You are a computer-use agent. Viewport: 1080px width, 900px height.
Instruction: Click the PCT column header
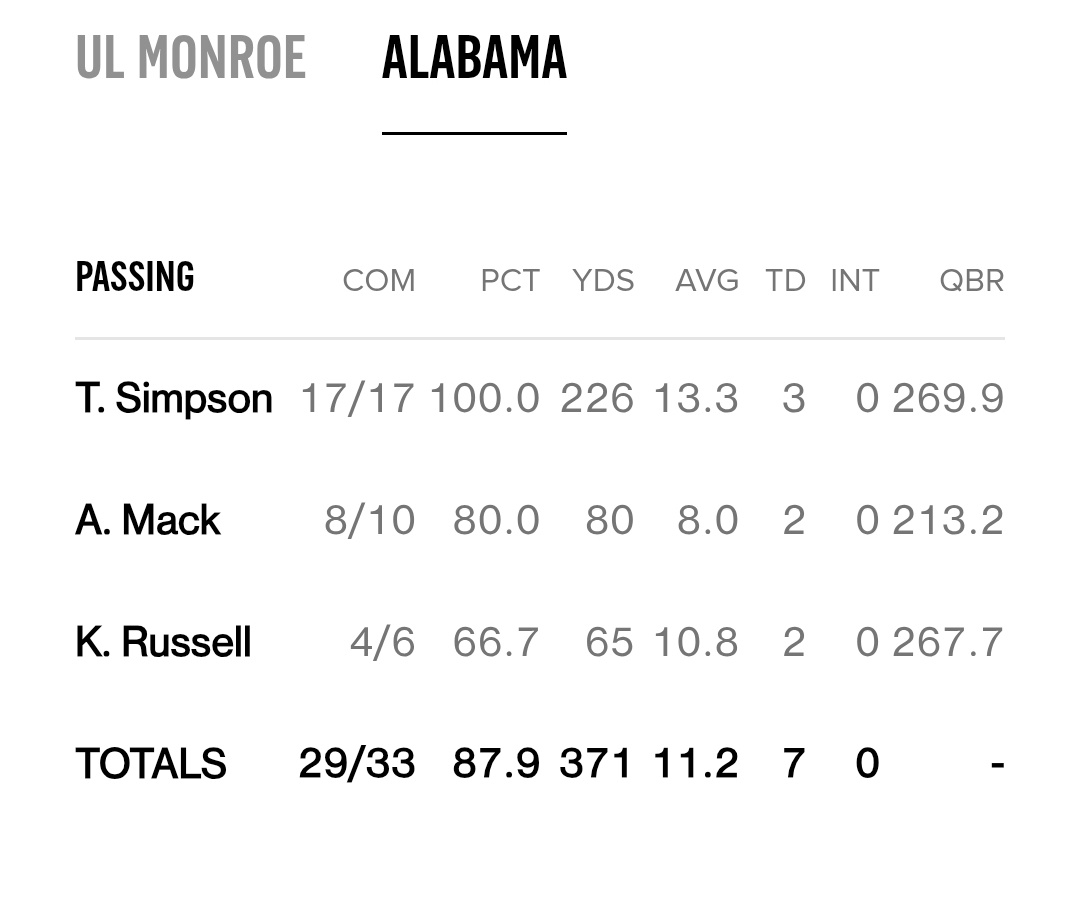510,281
